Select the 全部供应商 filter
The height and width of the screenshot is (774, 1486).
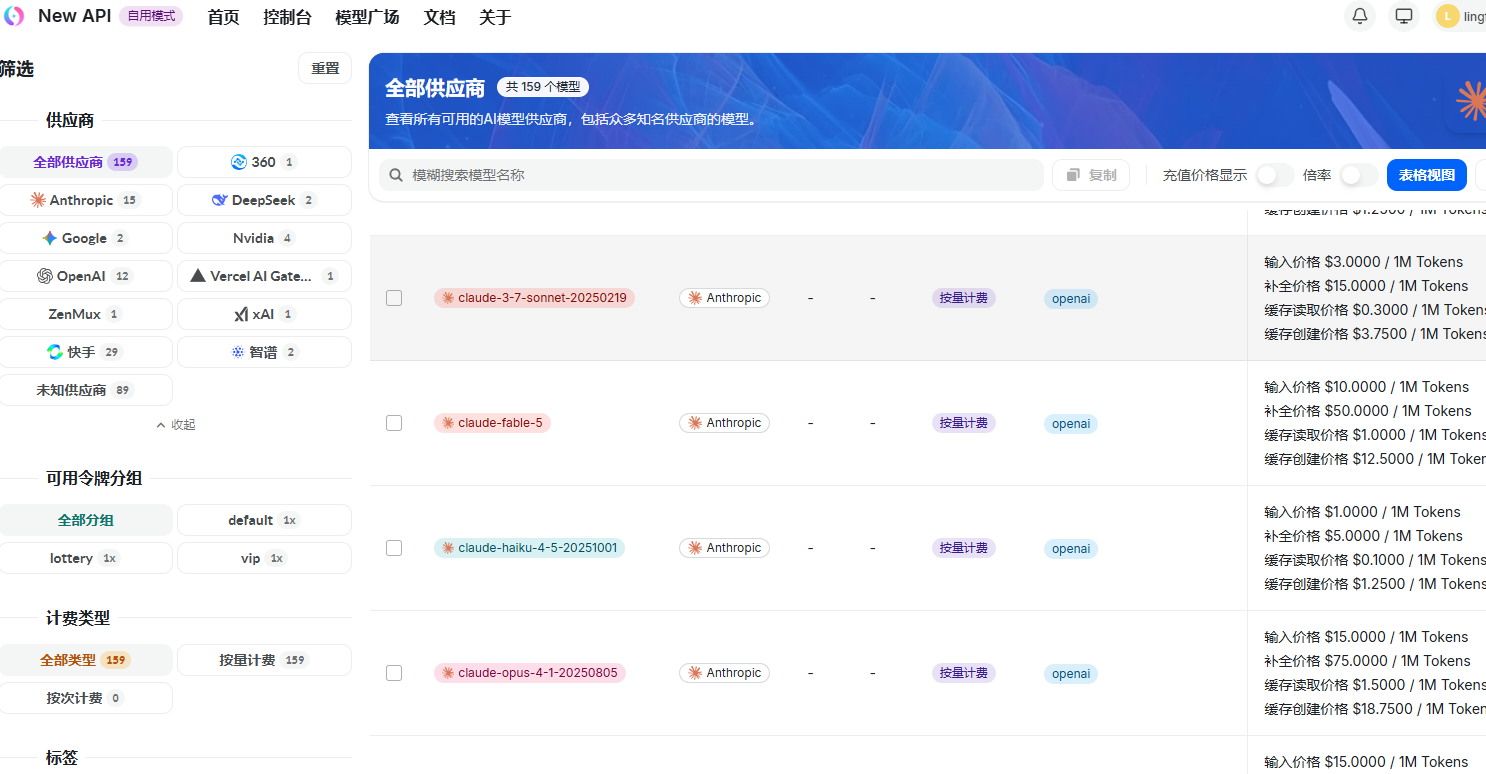86,162
